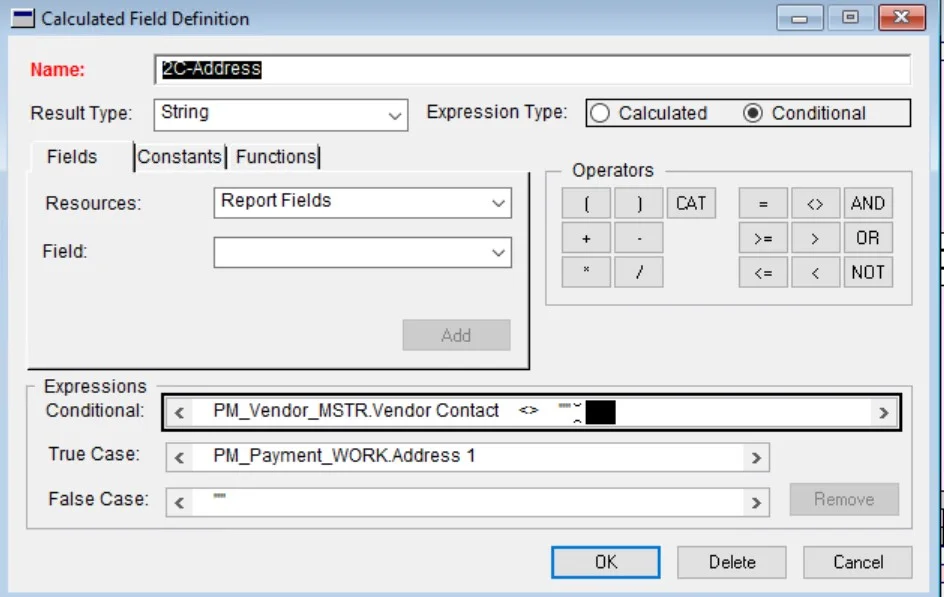Screen dimensions: 944x597
Task: Click the close parenthesis operator button
Action: point(639,203)
